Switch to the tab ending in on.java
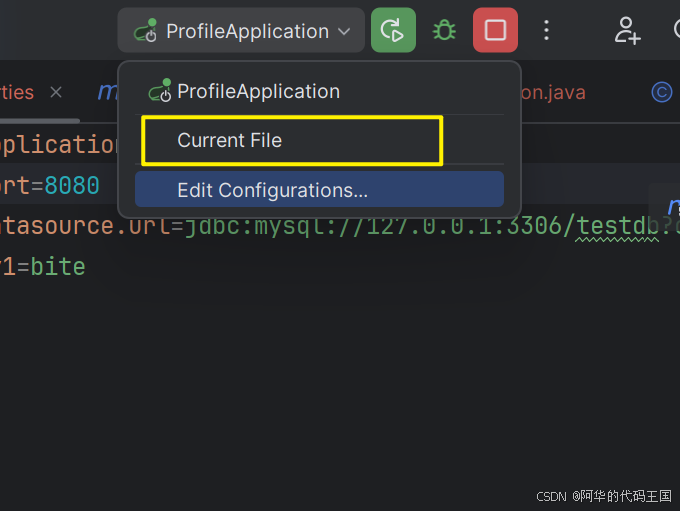 point(552,92)
